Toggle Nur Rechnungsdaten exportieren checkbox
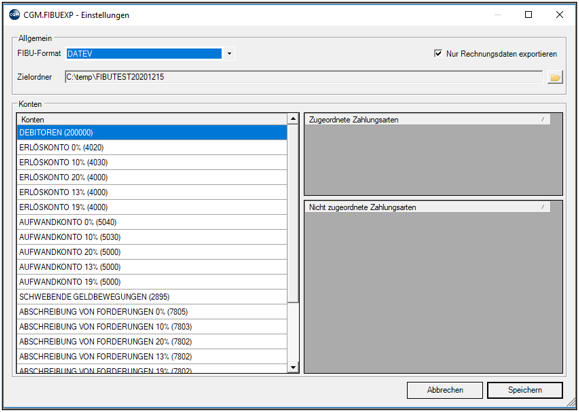579x412 pixels. (438, 54)
